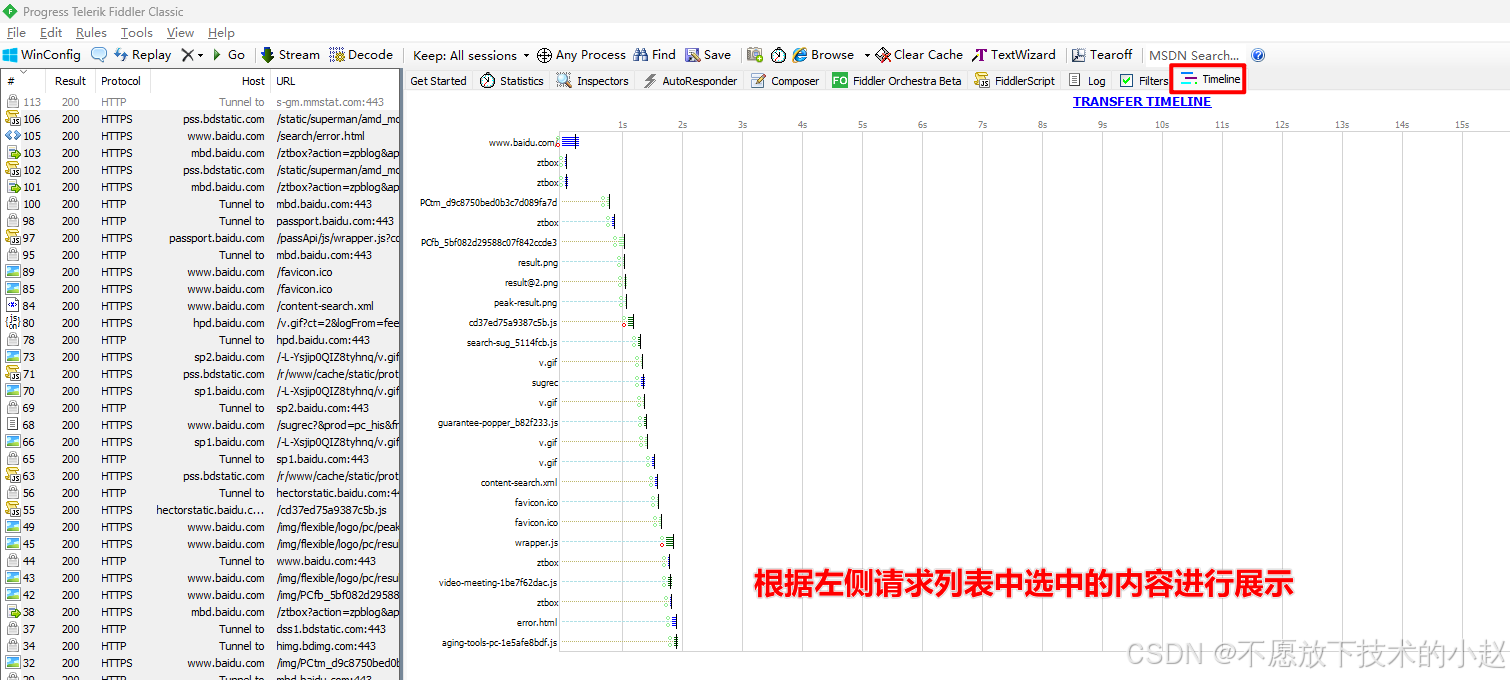The image size is (1510, 680).
Task: Open the File menu
Action: coord(16,33)
